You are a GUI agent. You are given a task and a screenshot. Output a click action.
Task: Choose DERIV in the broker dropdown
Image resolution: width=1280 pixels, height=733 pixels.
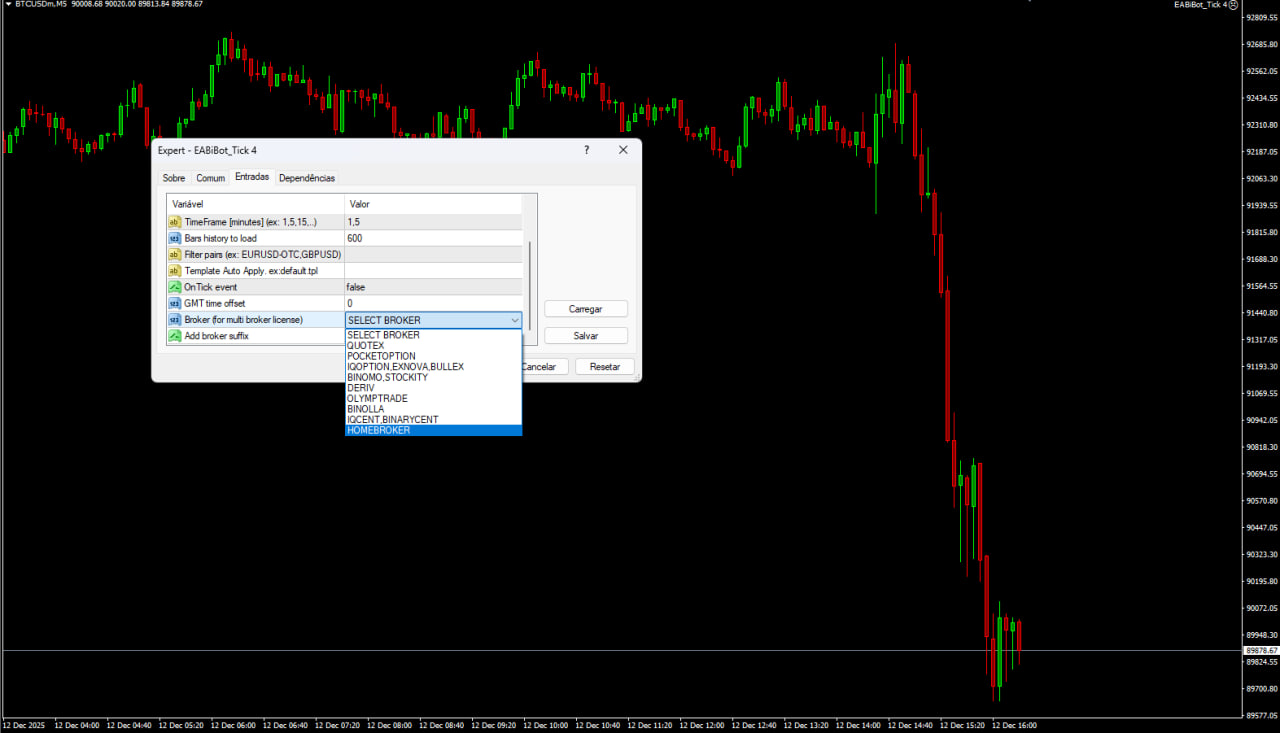[360, 388]
